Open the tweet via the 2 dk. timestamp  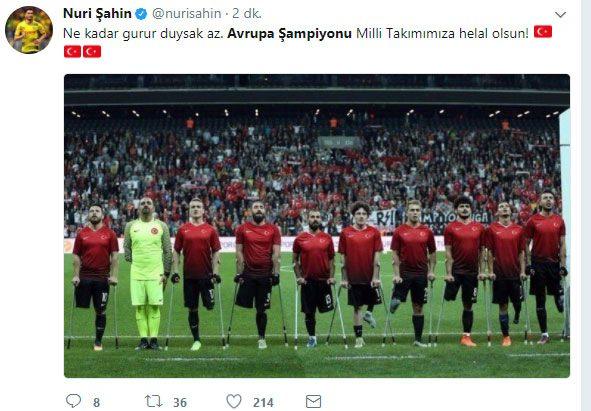[x=247, y=14]
